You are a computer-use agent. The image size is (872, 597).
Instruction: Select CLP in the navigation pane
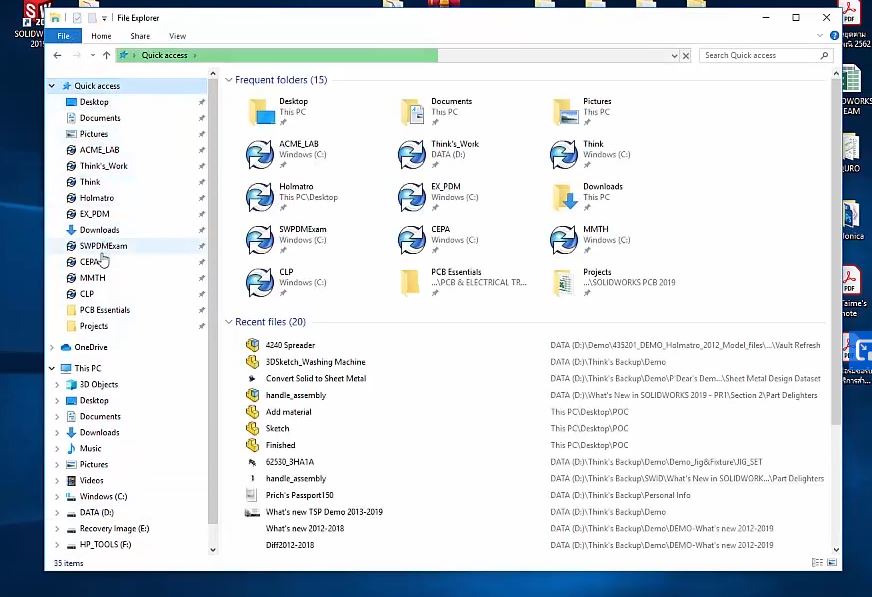[87, 294]
